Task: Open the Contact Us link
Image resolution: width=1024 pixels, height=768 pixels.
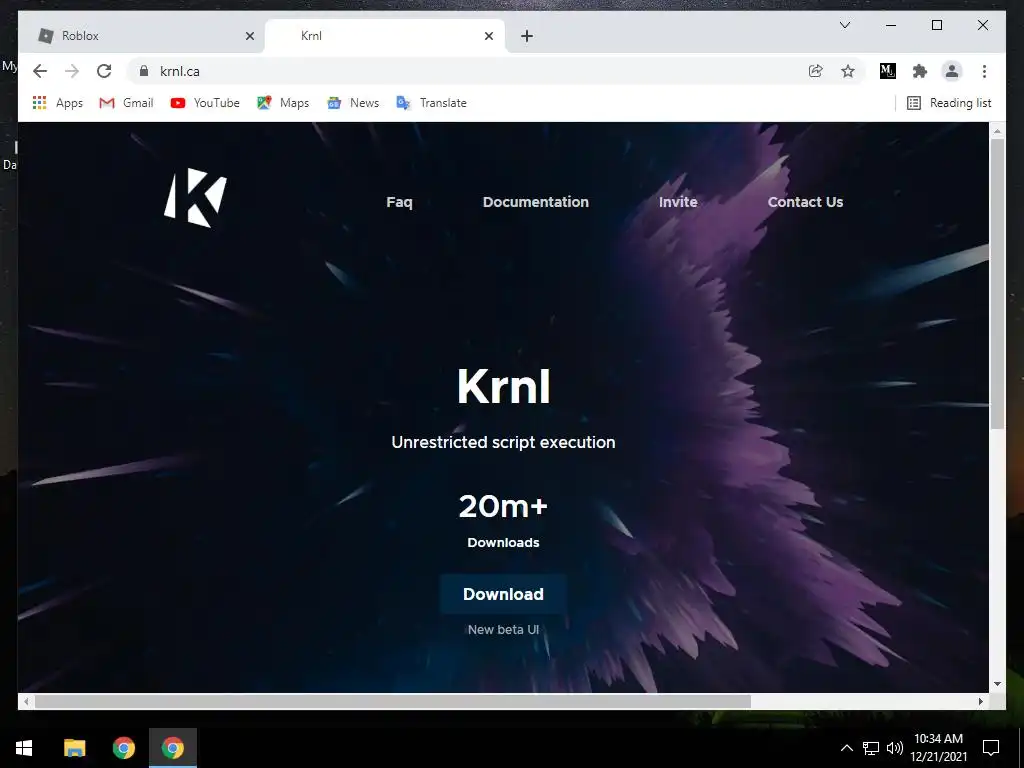Action: [x=805, y=202]
